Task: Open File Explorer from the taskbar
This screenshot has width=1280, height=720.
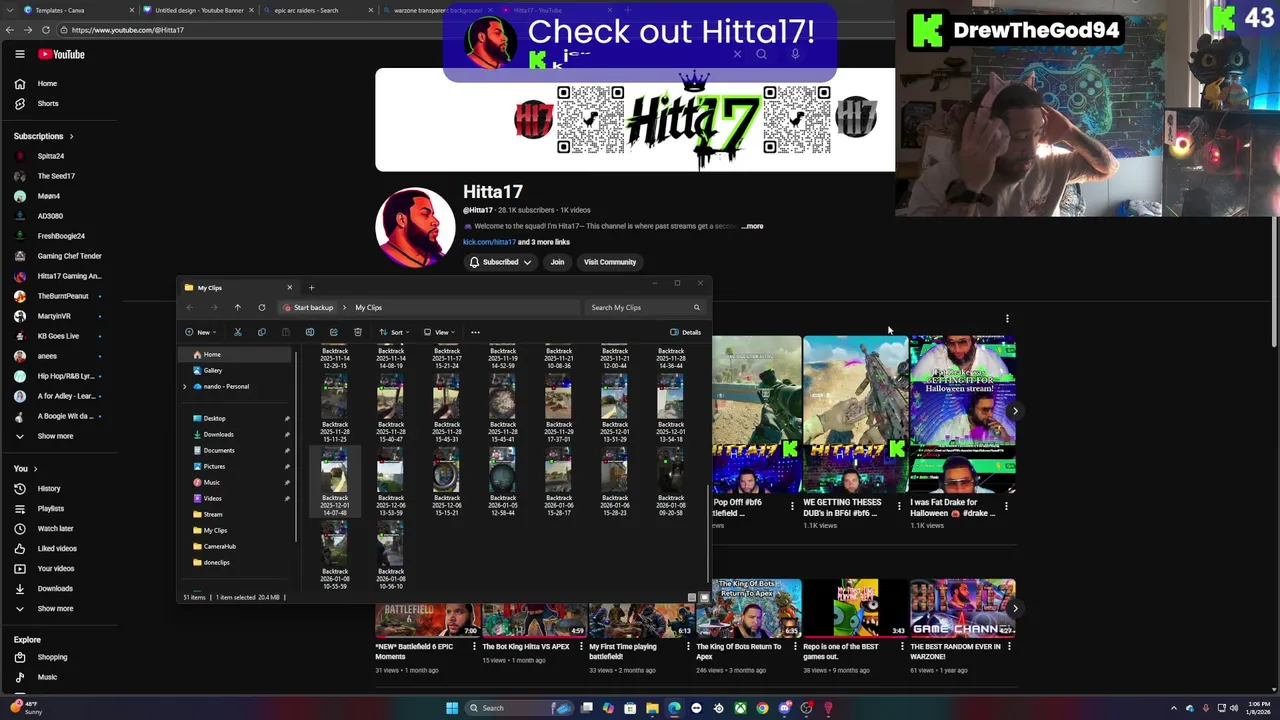Action: (x=652, y=708)
